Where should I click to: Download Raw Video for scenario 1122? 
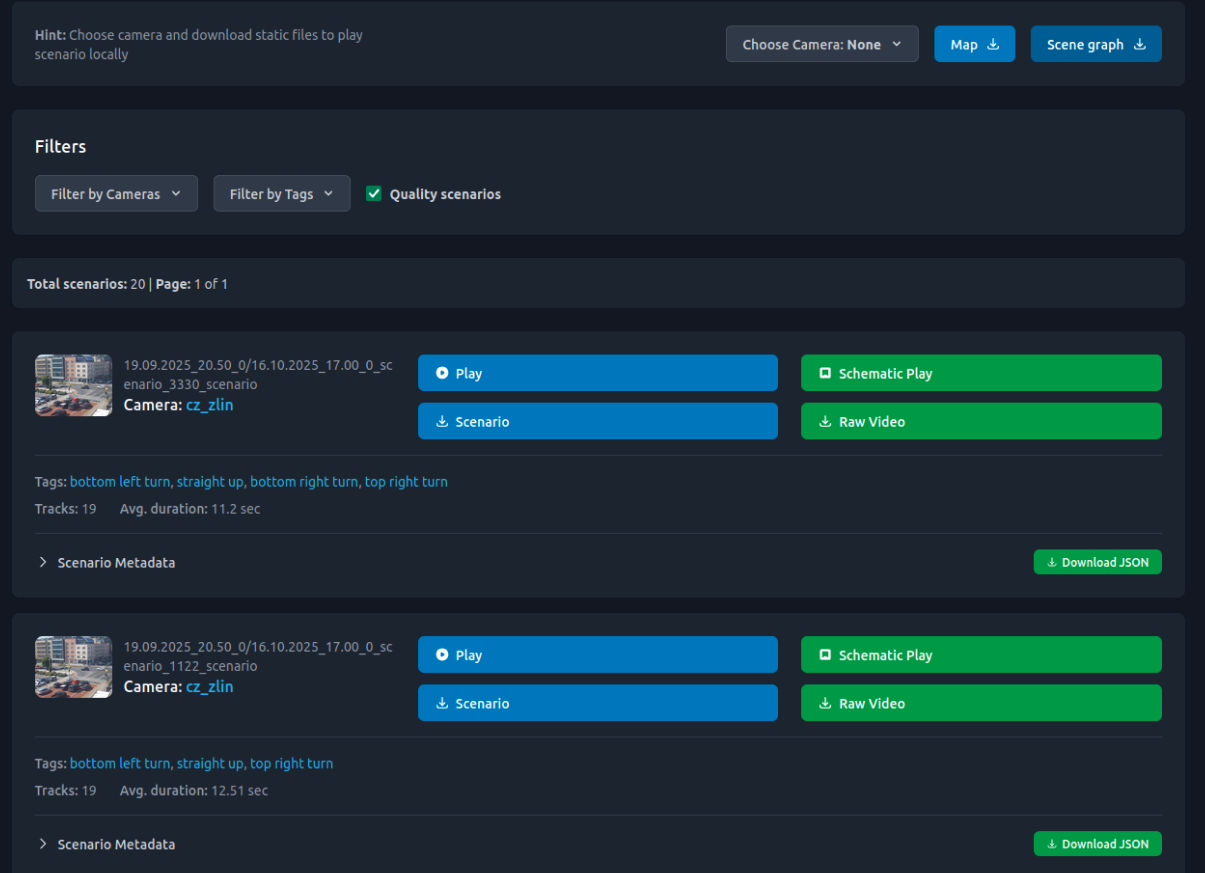(x=980, y=703)
